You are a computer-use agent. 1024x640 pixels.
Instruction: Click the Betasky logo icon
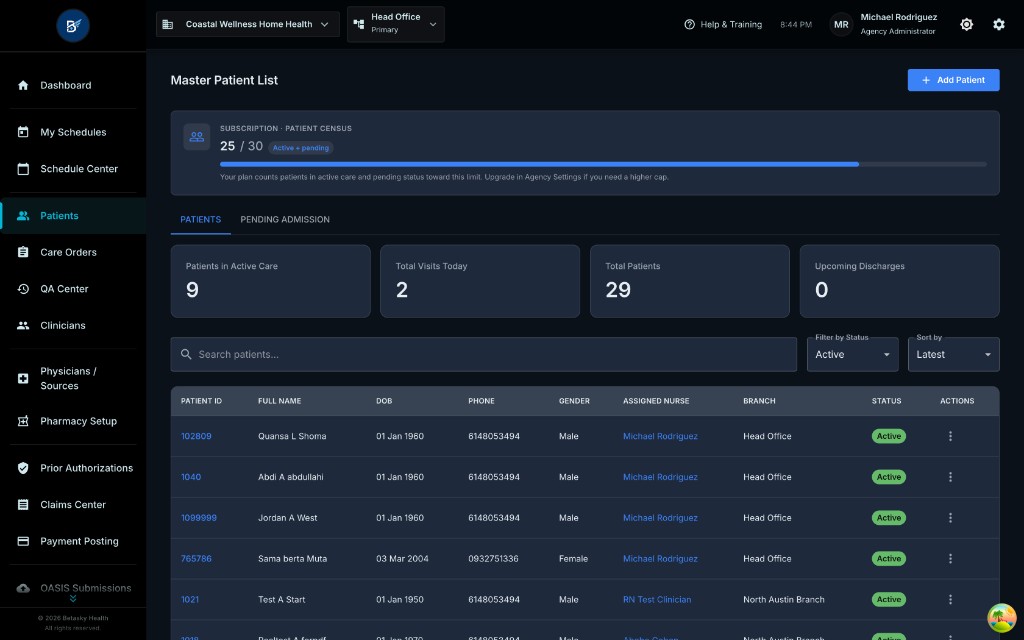72,25
